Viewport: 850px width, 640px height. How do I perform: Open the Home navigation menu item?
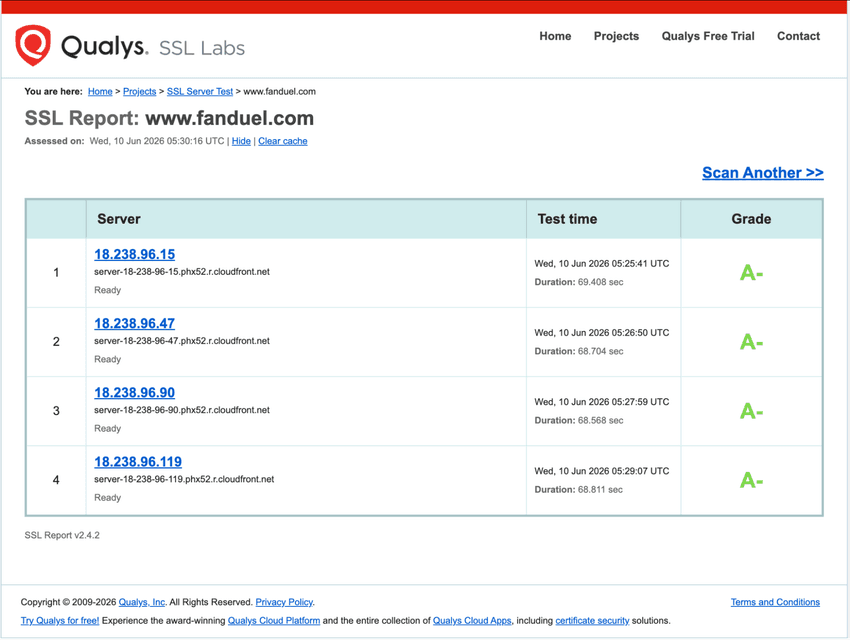[x=555, y=36]
